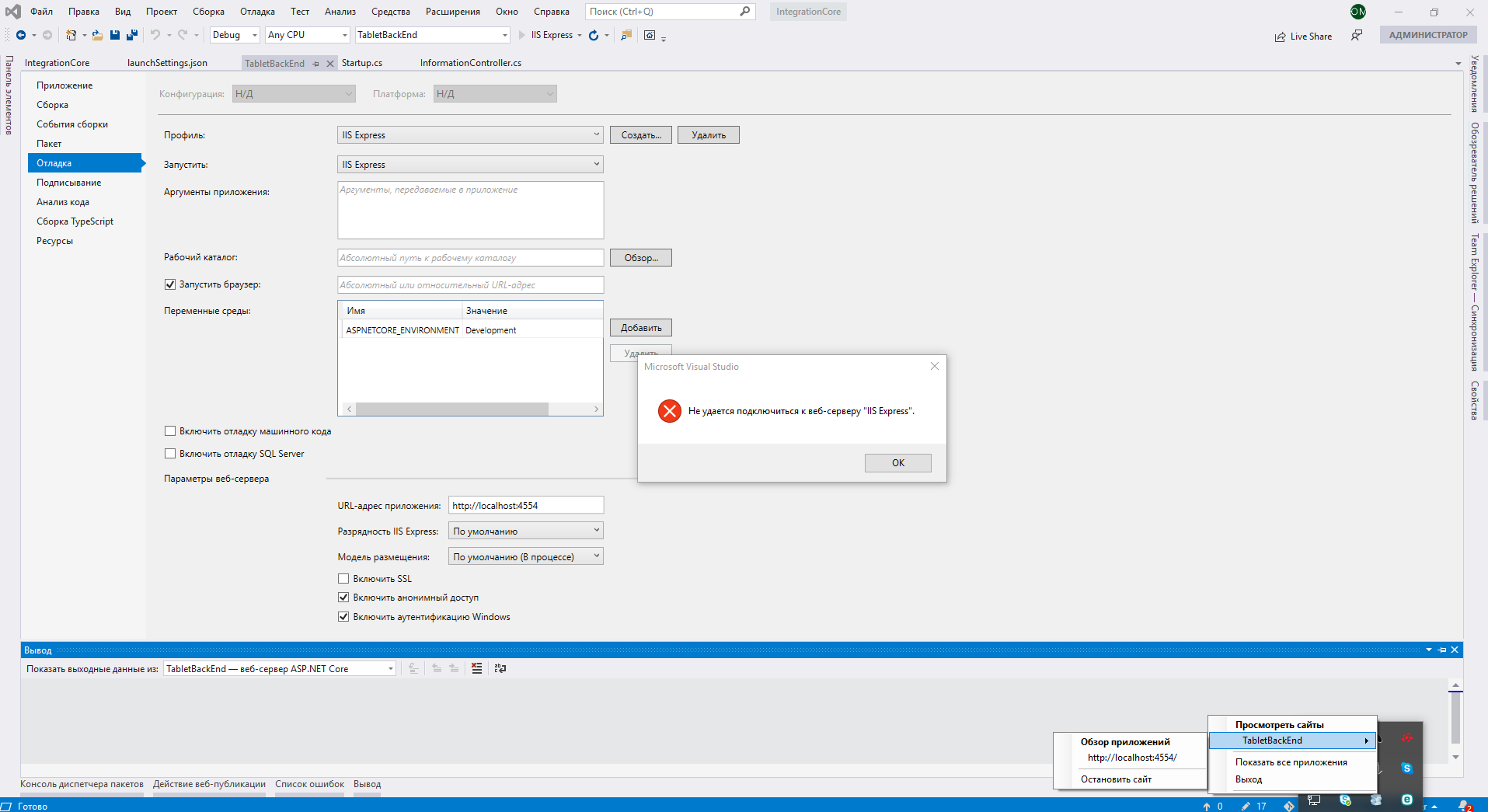
Task: Select the ASPNETCORE_ENVIRONMENT variable row
Action: pos(471,330)
